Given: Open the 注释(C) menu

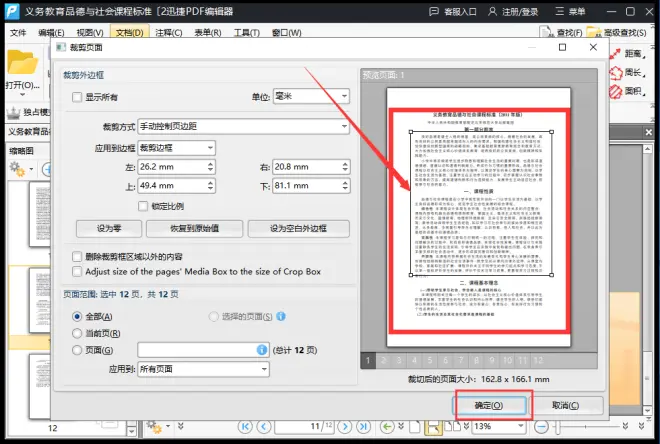Looking at the screenshot, I should 168,32.
